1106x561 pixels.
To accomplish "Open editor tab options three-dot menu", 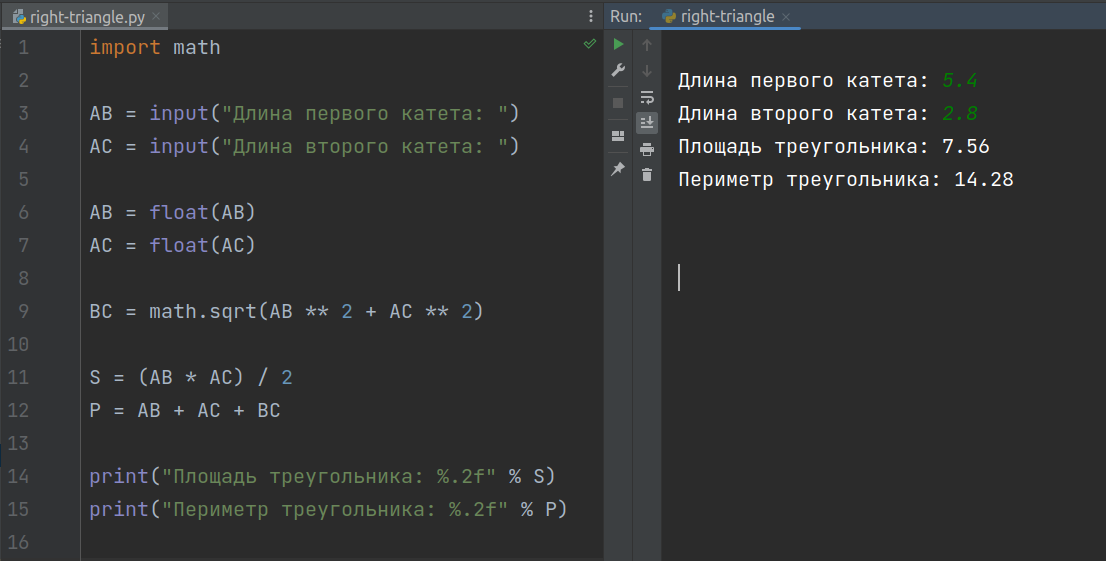I will [x=591, y=16].
